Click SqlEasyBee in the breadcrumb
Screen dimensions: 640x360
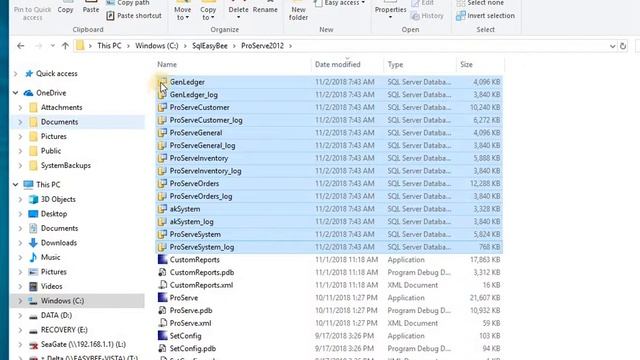click(x=210, y=46)
